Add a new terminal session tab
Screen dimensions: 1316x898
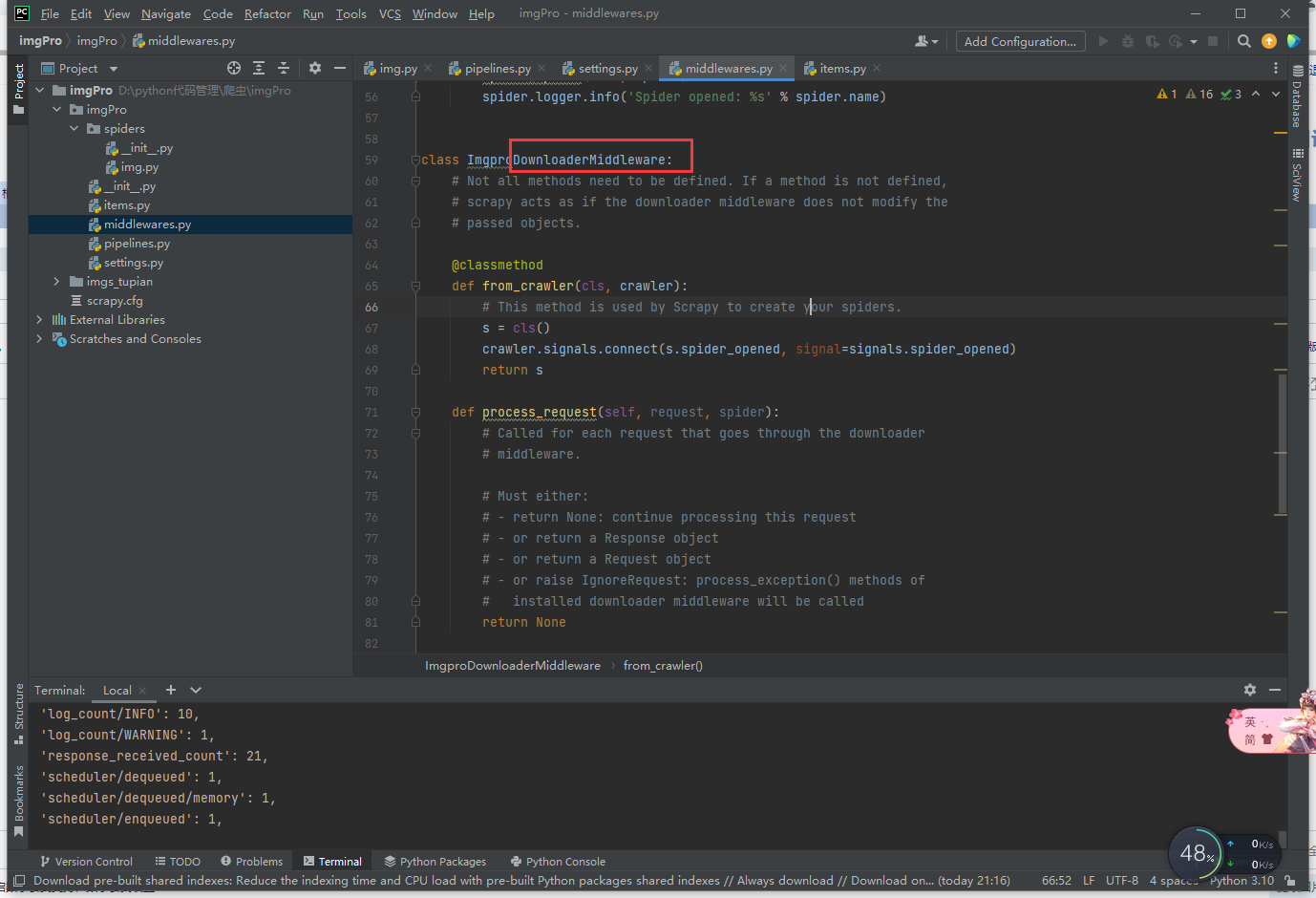pyautogui.click(x=171, y=690)
